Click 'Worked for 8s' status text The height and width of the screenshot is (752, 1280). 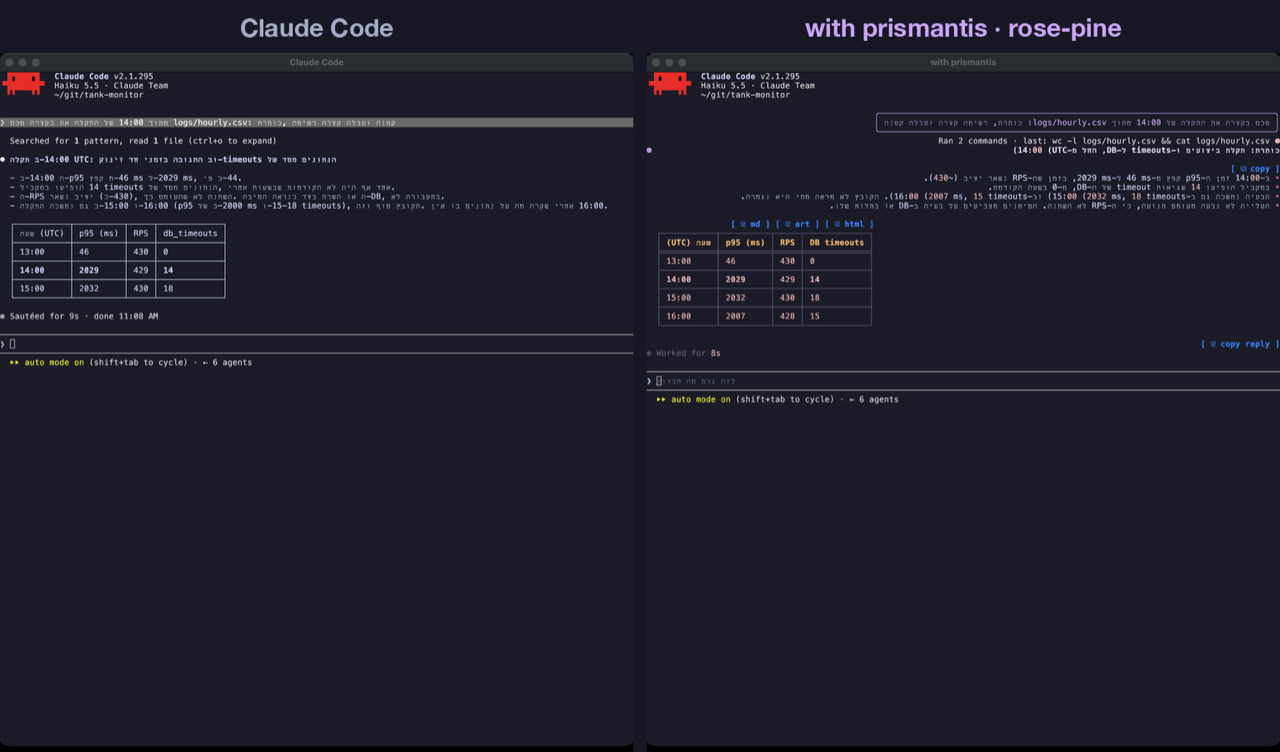click(688, 353)
